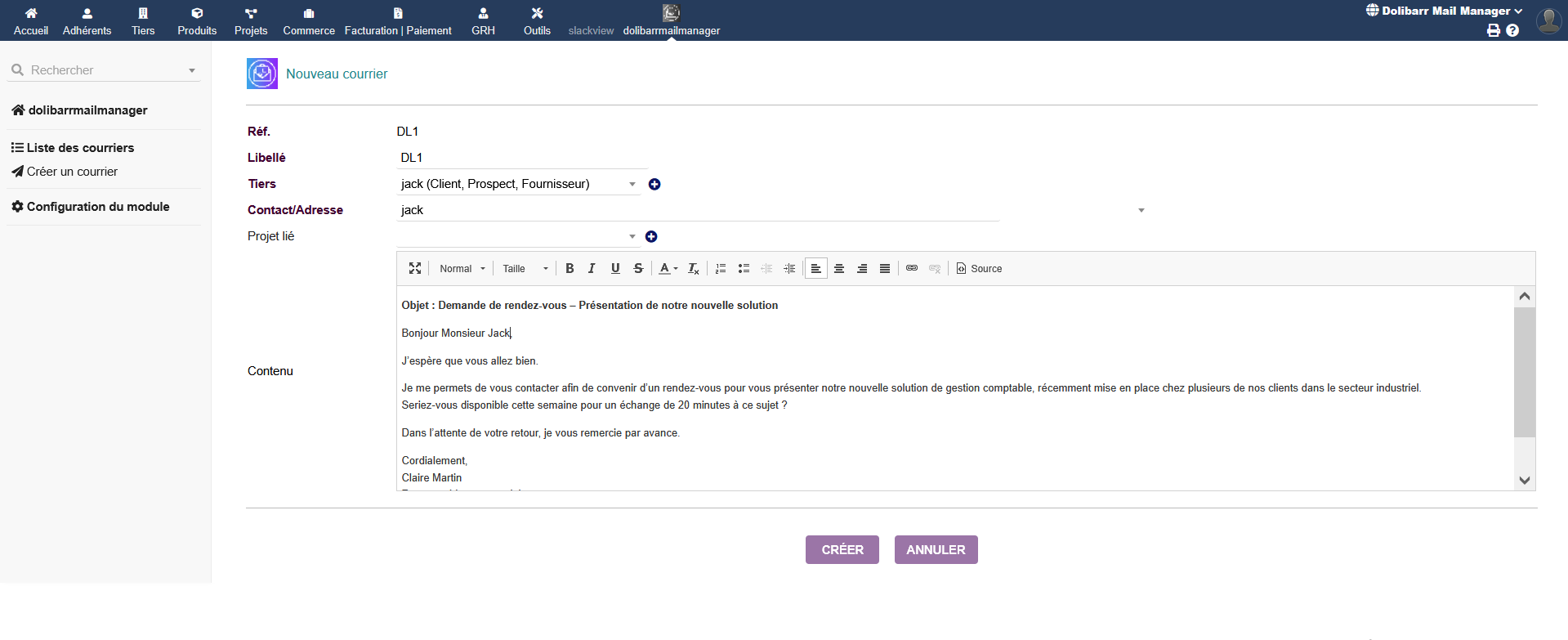Apply strikethrough formatting in the editor
Viewport: 1568px width, 640px height.
pyautogui.click(x=638, y=268)
